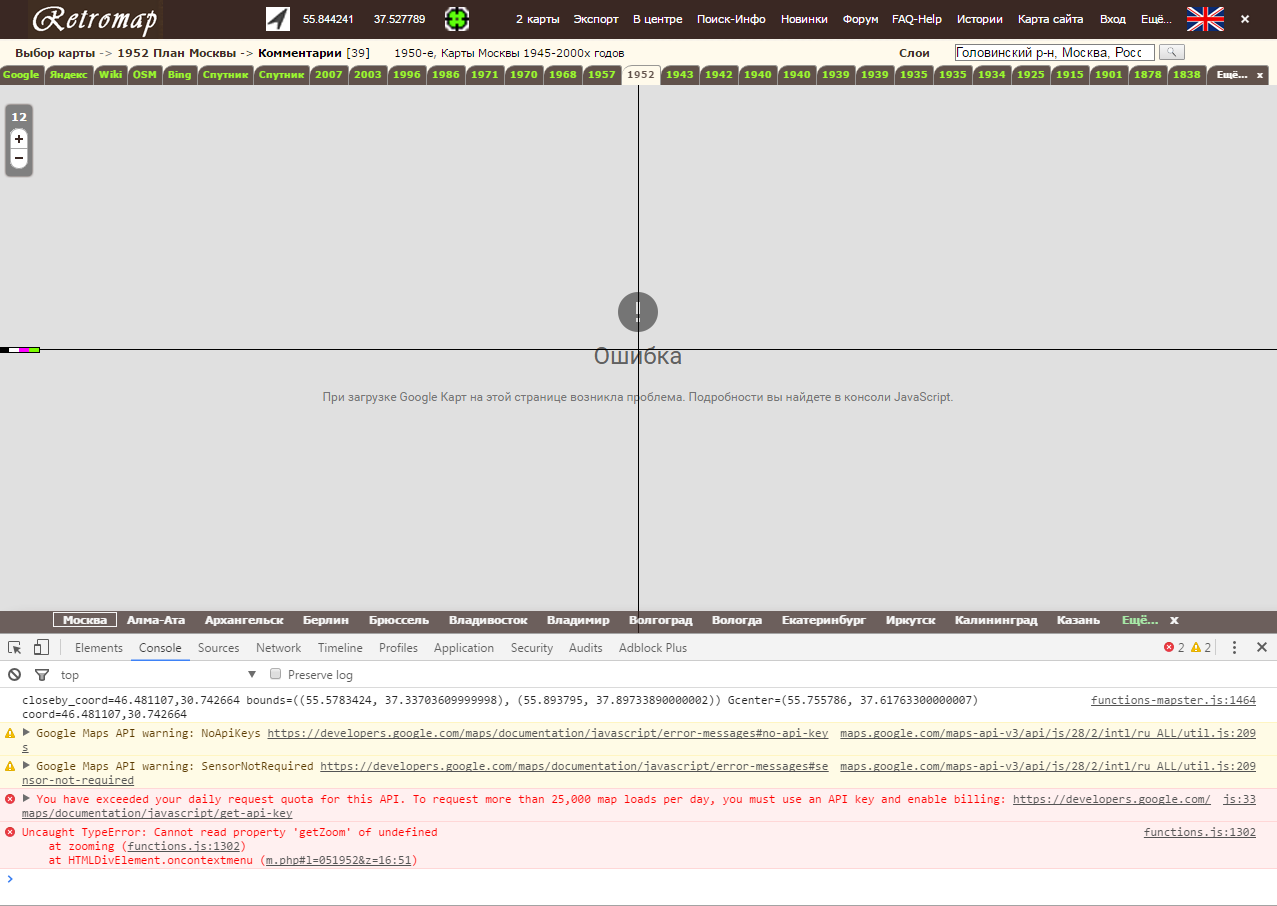This screenshot has height=906, width=1277.
Task: Clear the console with the clear icon
Action: coord(15,675)
